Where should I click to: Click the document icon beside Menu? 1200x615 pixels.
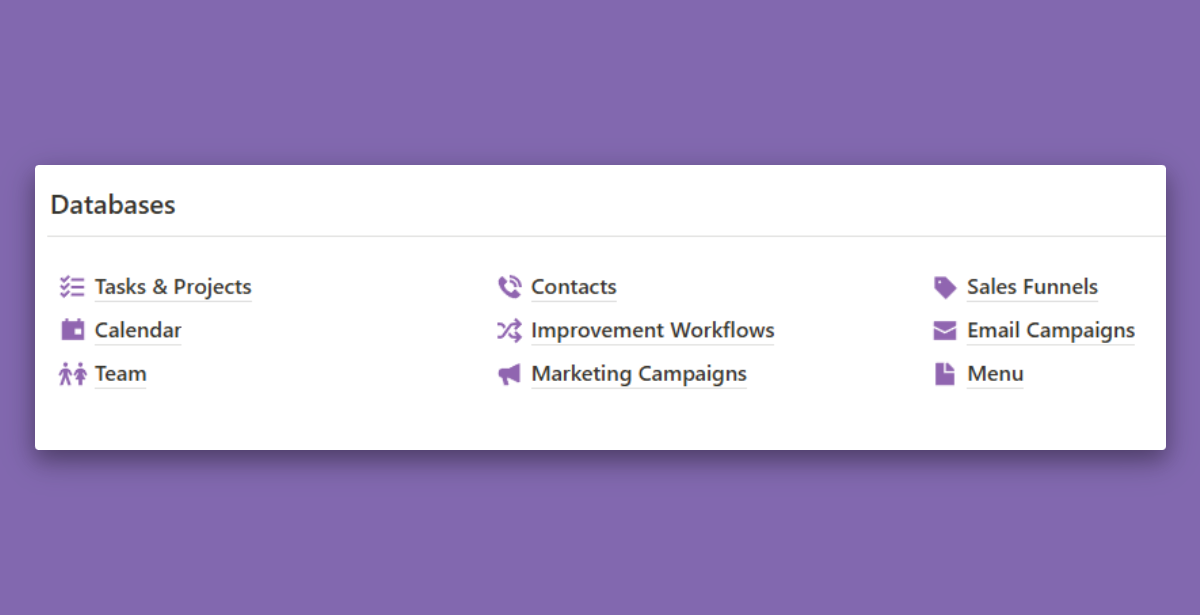[x=945, y=374]
